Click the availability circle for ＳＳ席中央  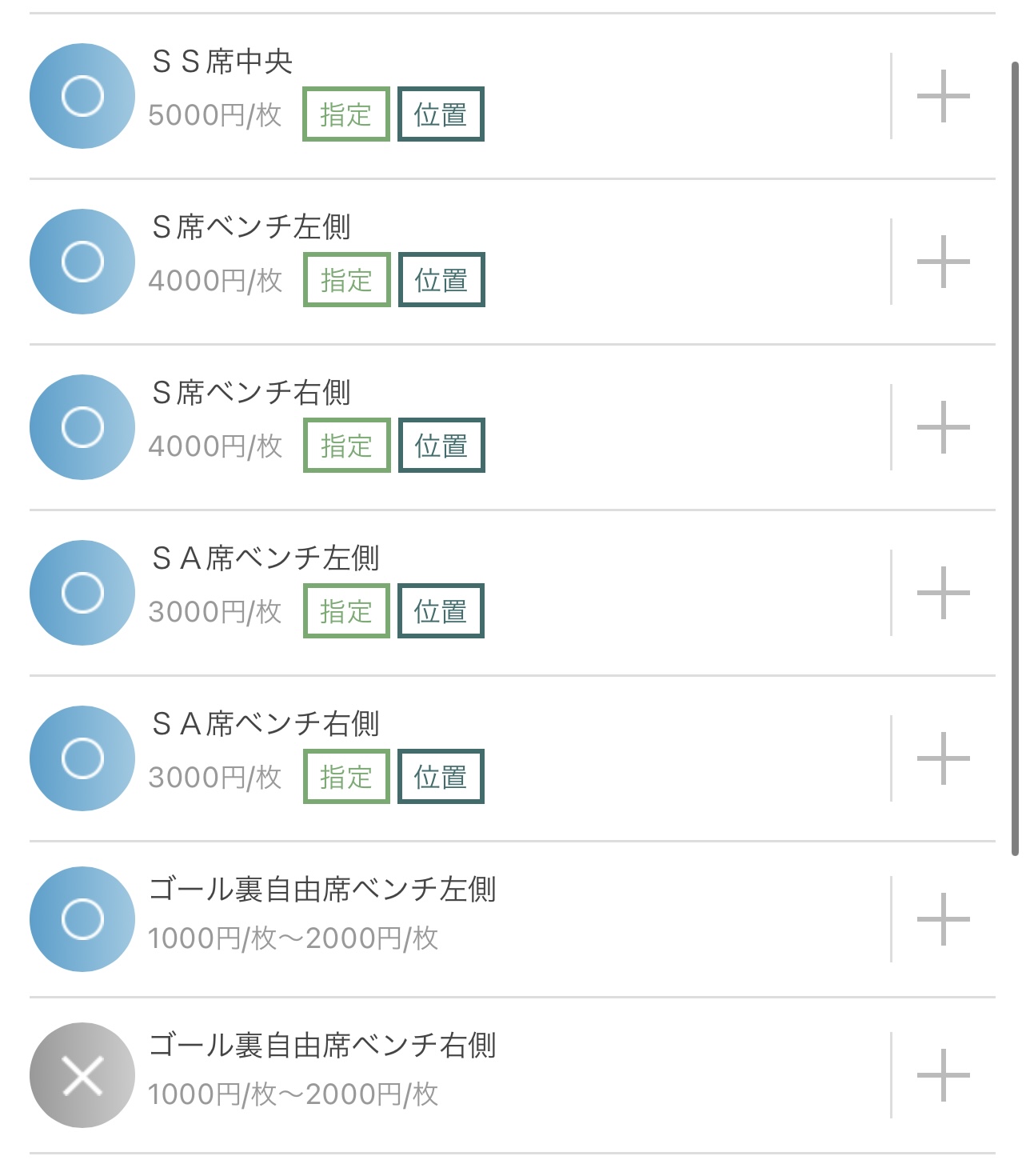click(x=82, y=96)
